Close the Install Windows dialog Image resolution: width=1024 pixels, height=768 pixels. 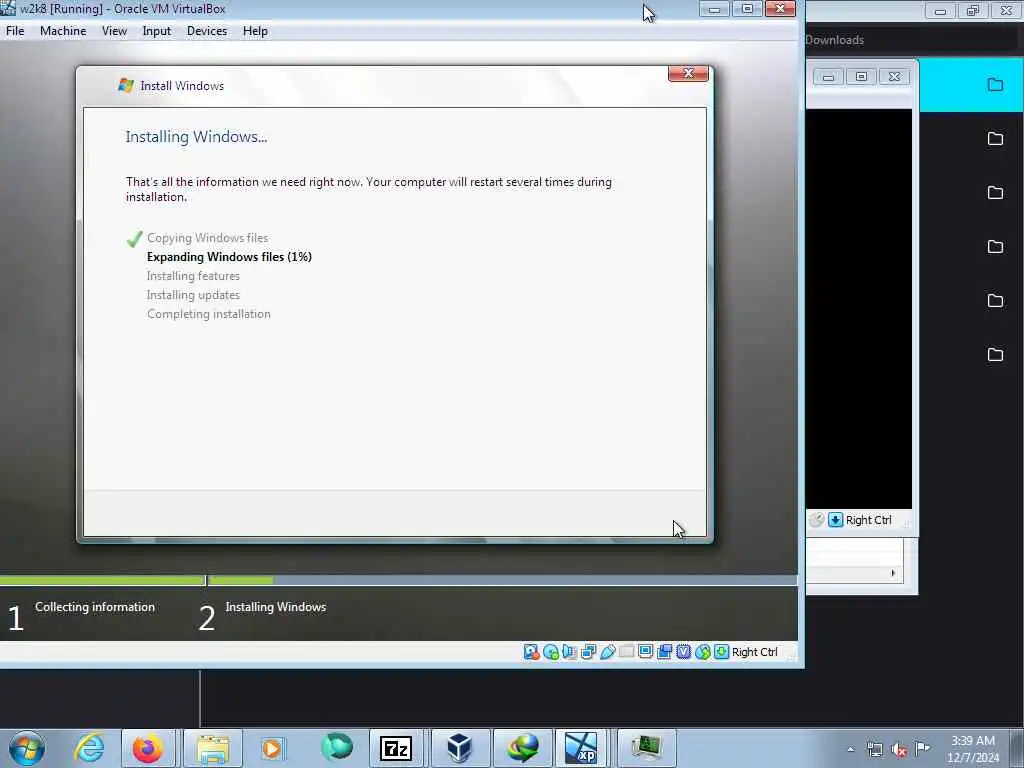[688, 73]
